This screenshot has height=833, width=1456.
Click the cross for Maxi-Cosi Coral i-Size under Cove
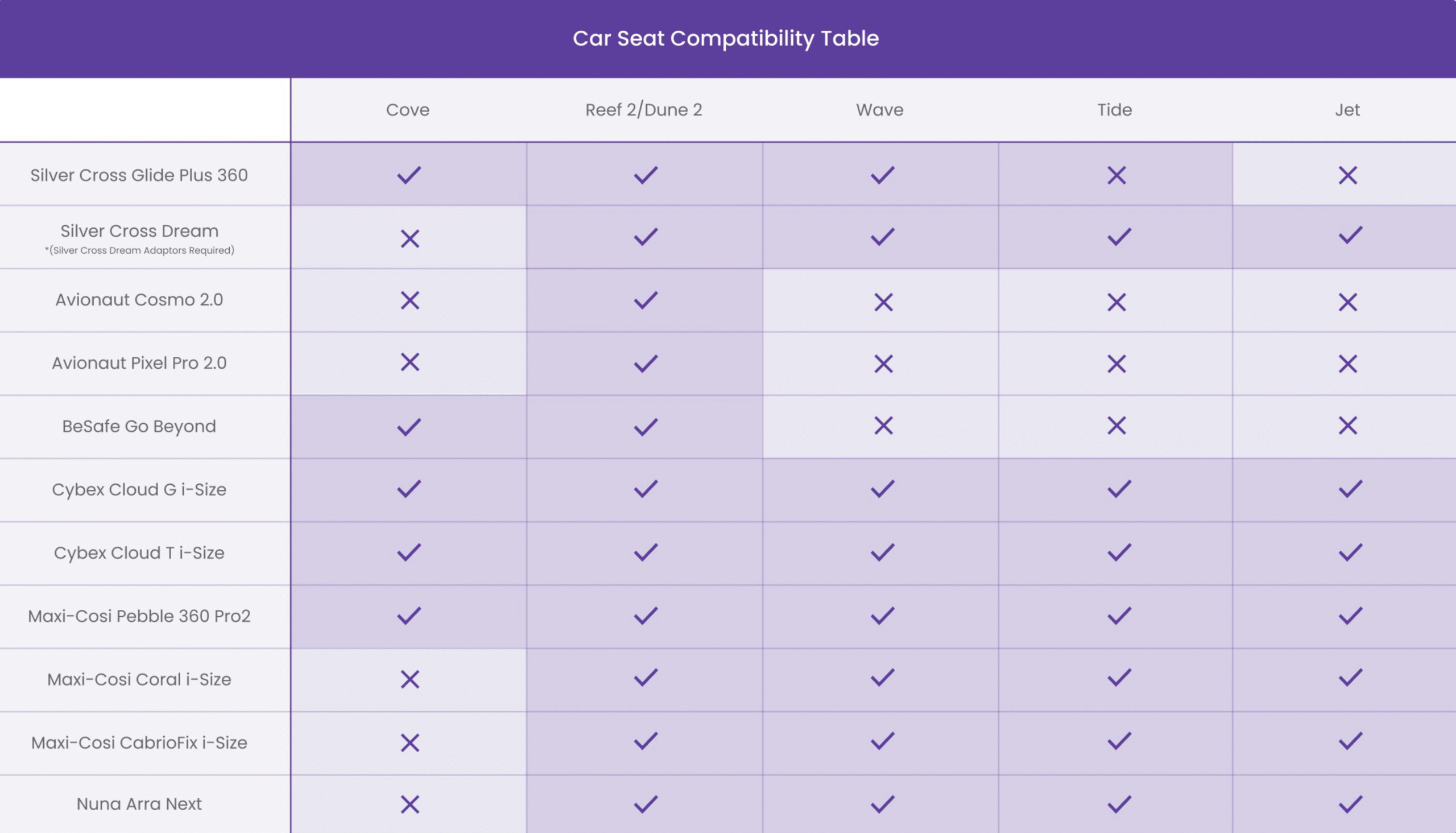tap(409, 680)
